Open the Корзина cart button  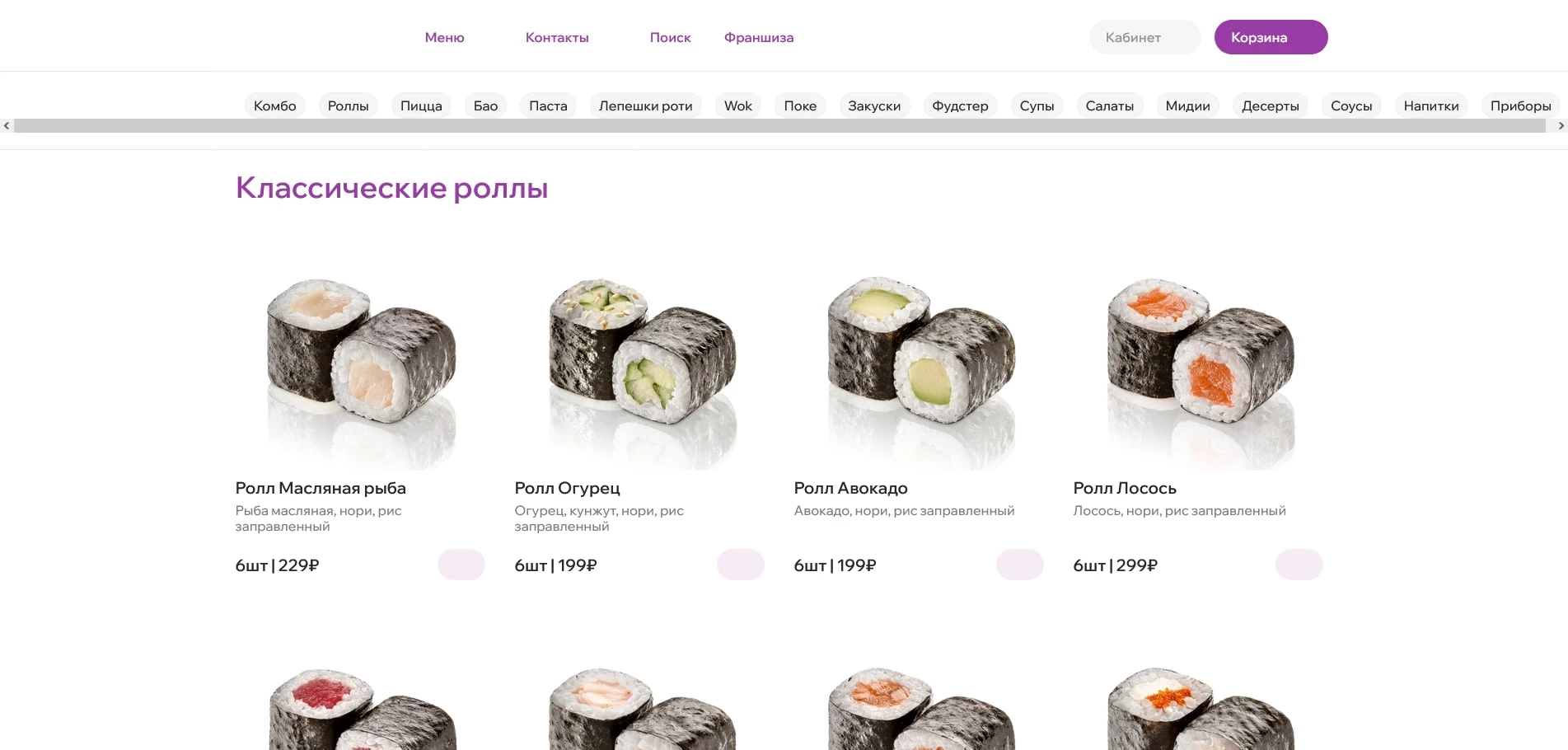tap(1271, 37)
